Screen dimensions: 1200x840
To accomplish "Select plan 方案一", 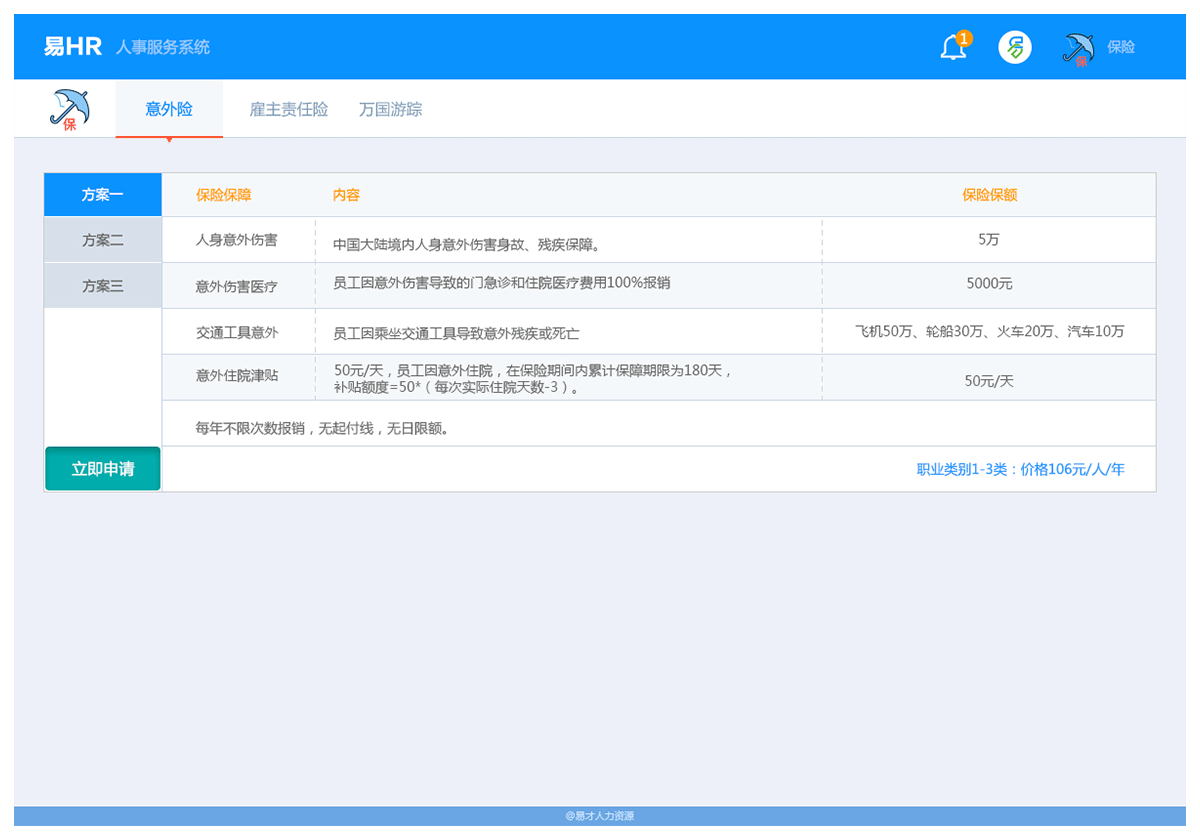I will (x=103, y=195).
